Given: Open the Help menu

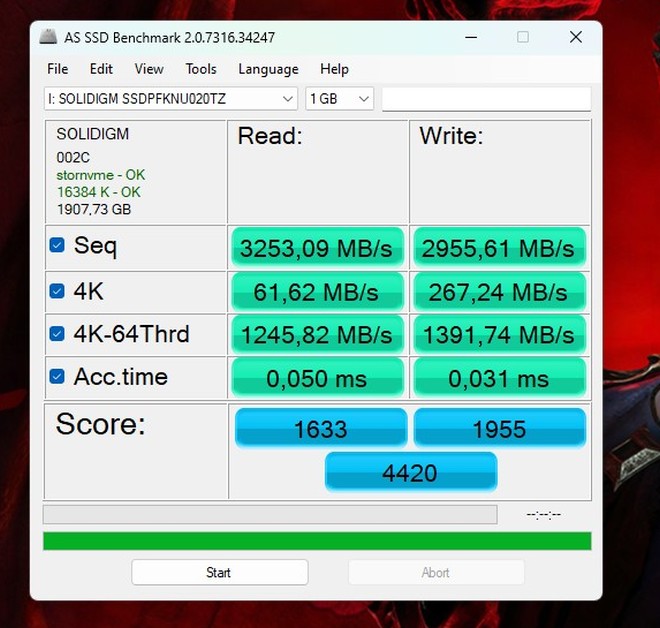Looking at the screenshot, I should pyautogui.click(x=334, y=69).
